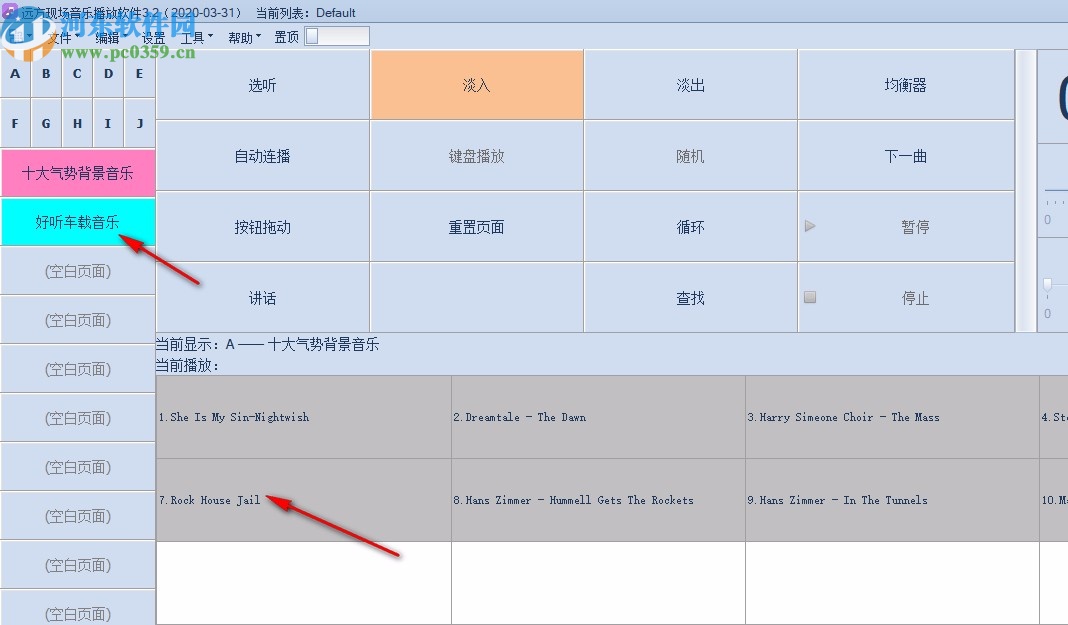Open the 均衡器 equalizer
1068x625 pixels.
[x=906, y=85]
